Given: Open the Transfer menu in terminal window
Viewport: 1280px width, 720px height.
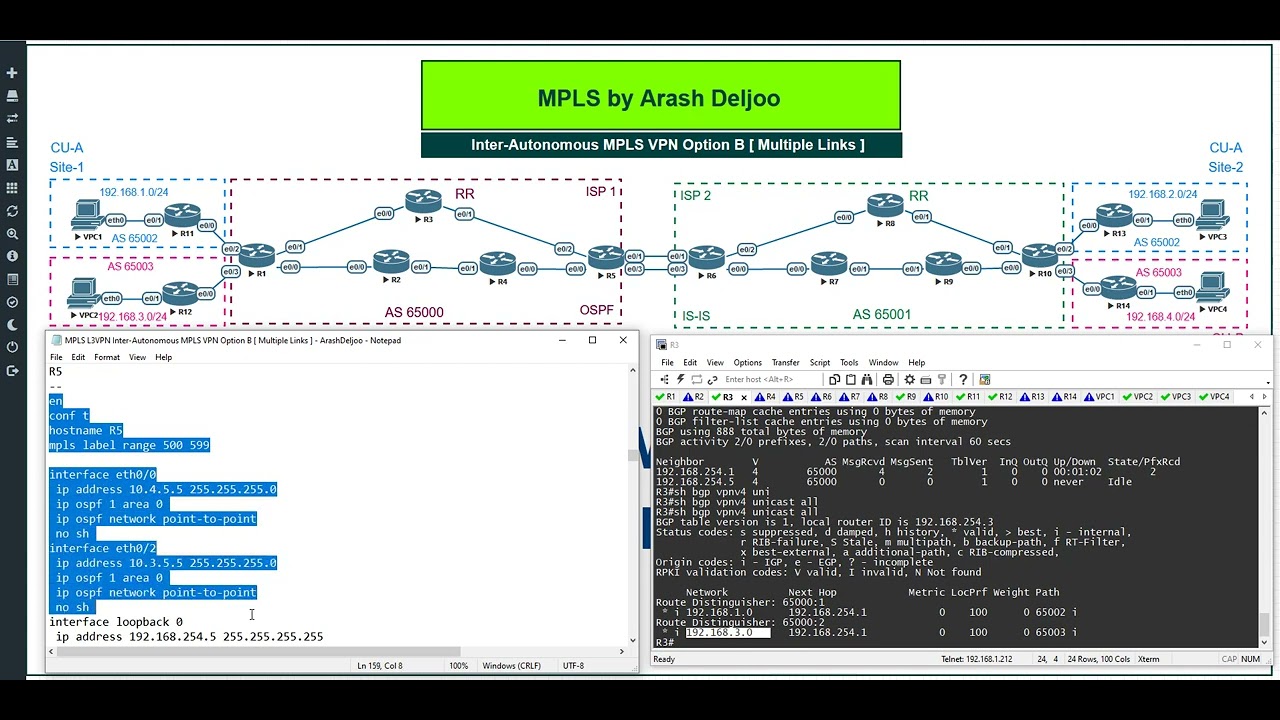Looking at the screenshot, I should [785, 362].
